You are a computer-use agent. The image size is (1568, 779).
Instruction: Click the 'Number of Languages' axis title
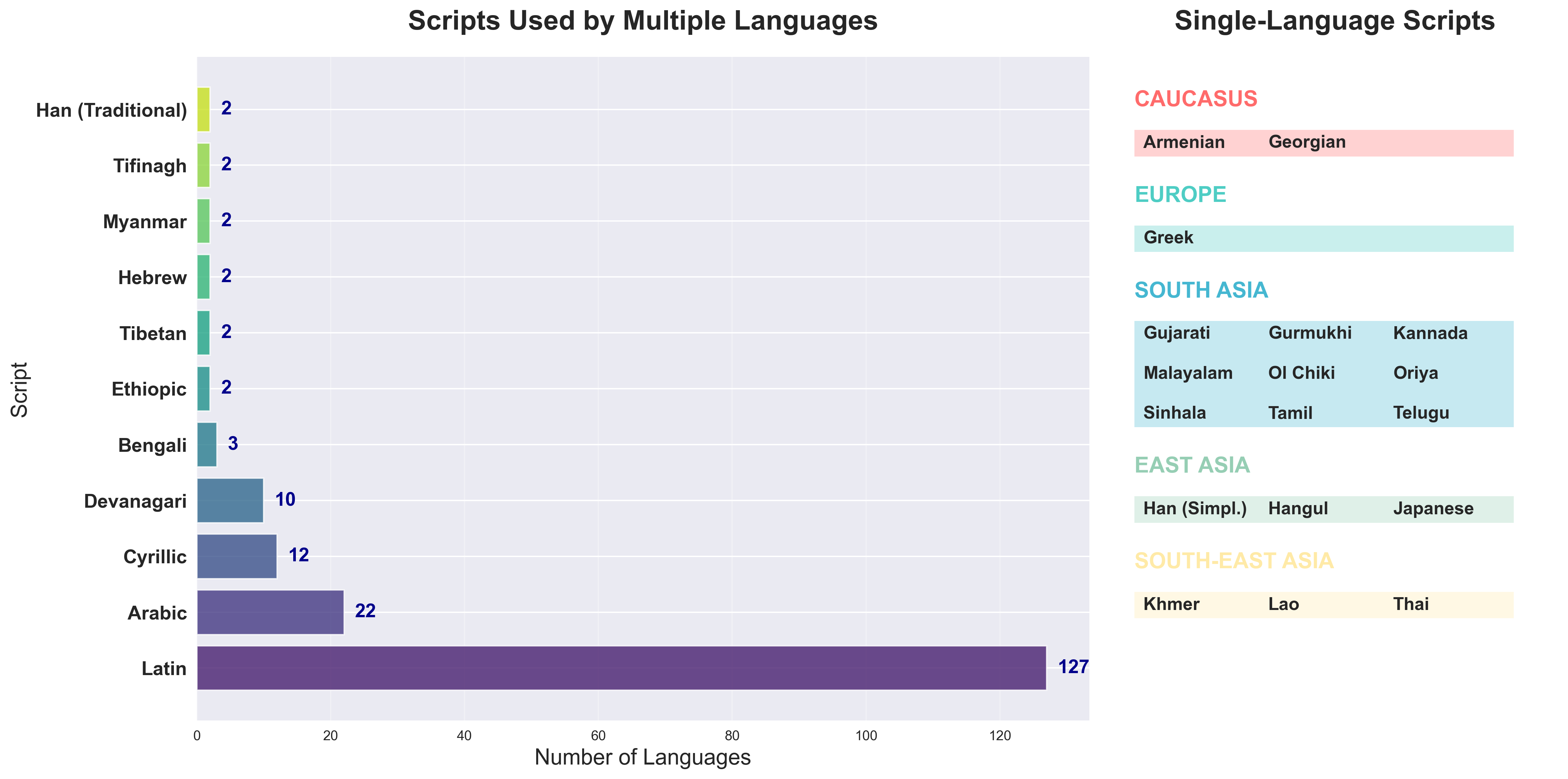642,757
